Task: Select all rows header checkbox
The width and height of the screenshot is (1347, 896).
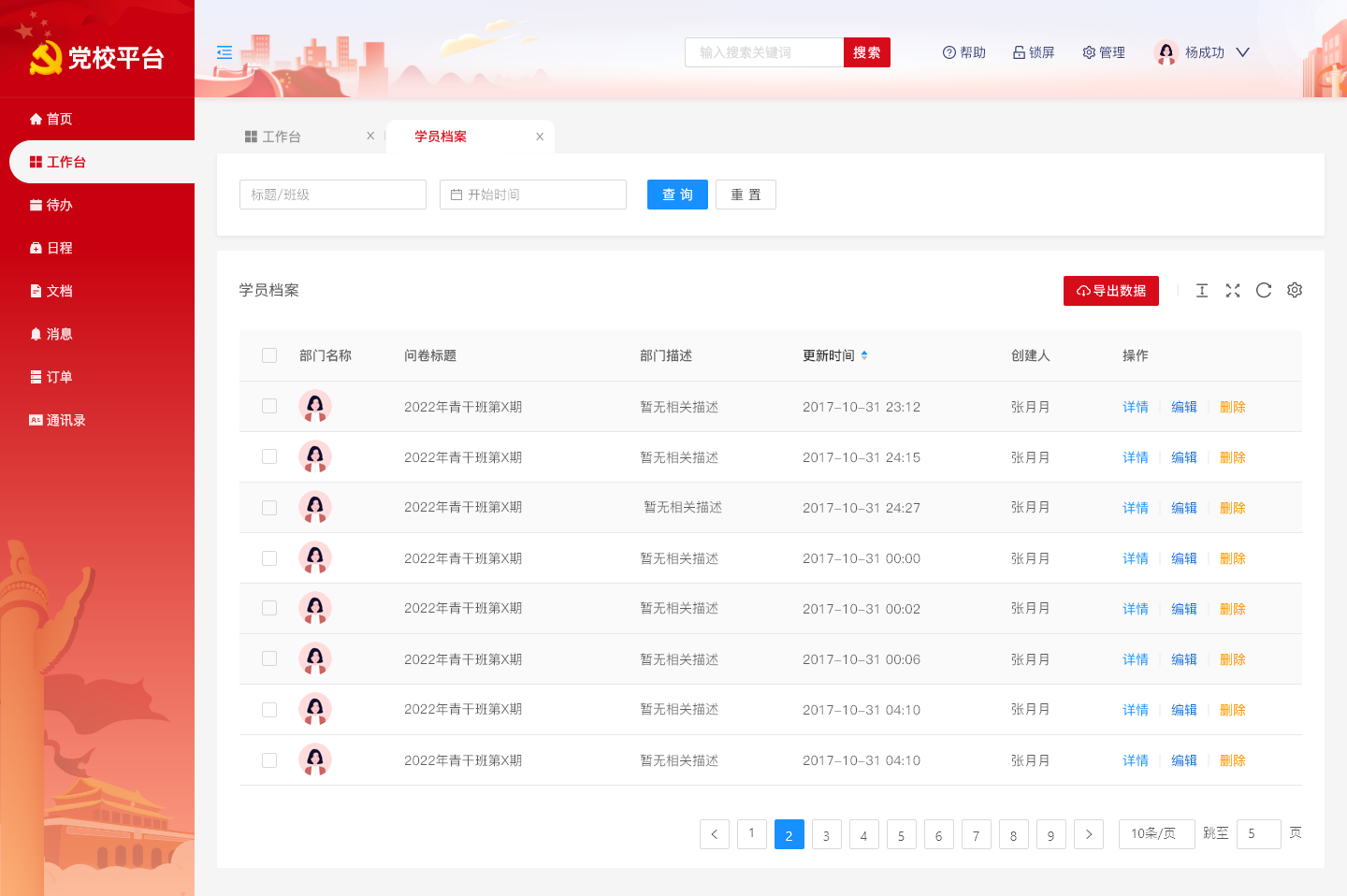Action: pyautogui.click(x=269, y=355)
